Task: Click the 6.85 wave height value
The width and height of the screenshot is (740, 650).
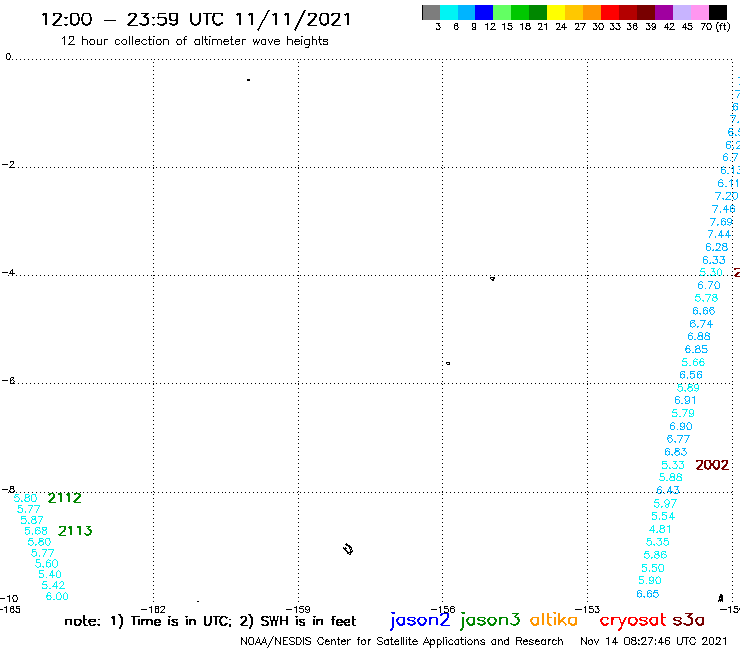Action: pos(696,349)
